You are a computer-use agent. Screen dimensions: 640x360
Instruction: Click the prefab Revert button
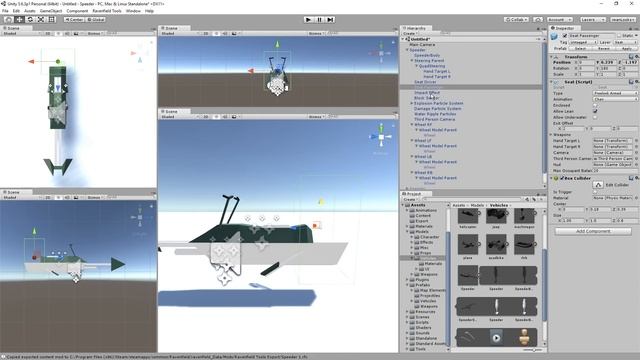click(604, 49)
